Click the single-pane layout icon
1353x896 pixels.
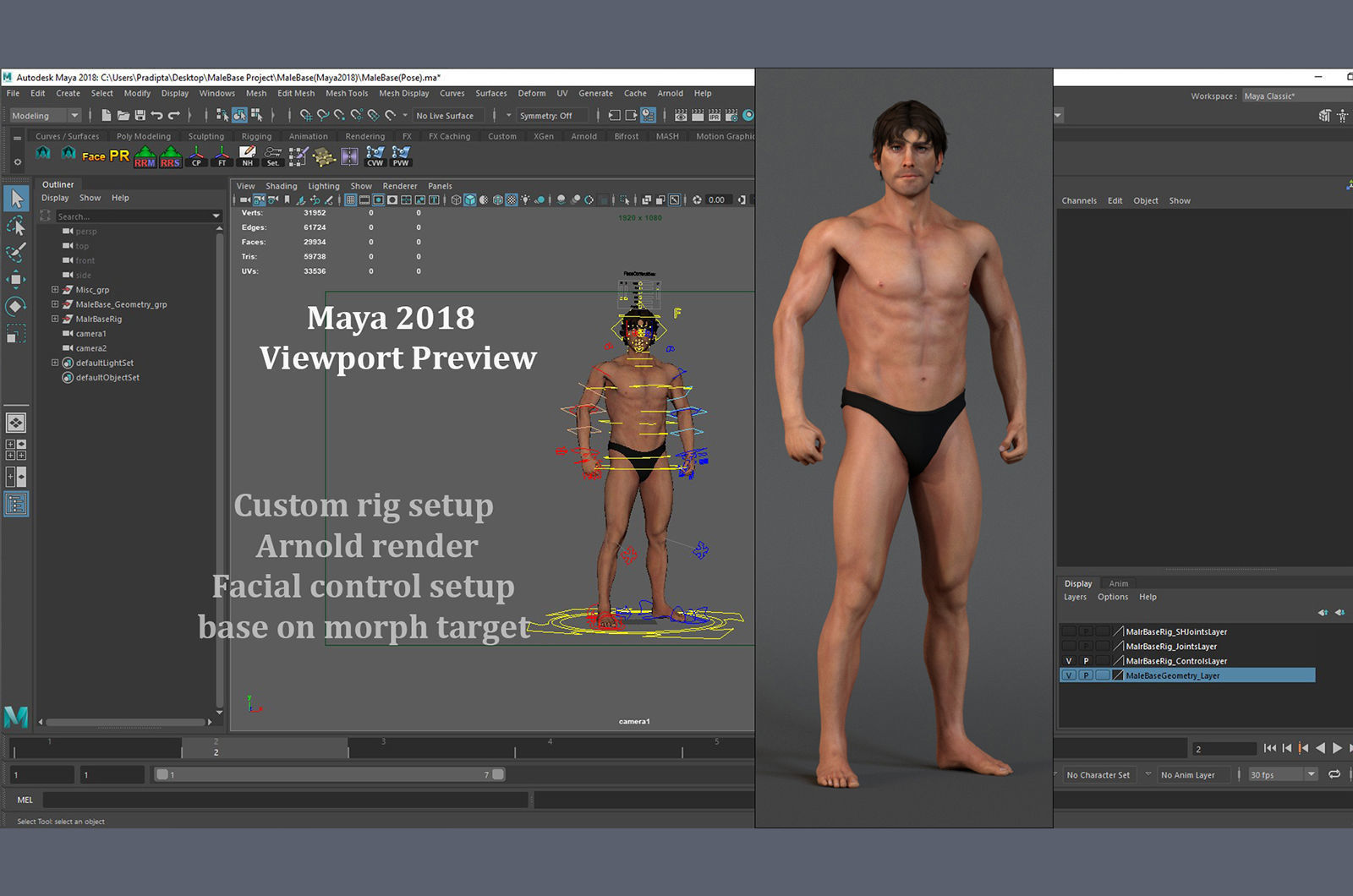(16, 422)
